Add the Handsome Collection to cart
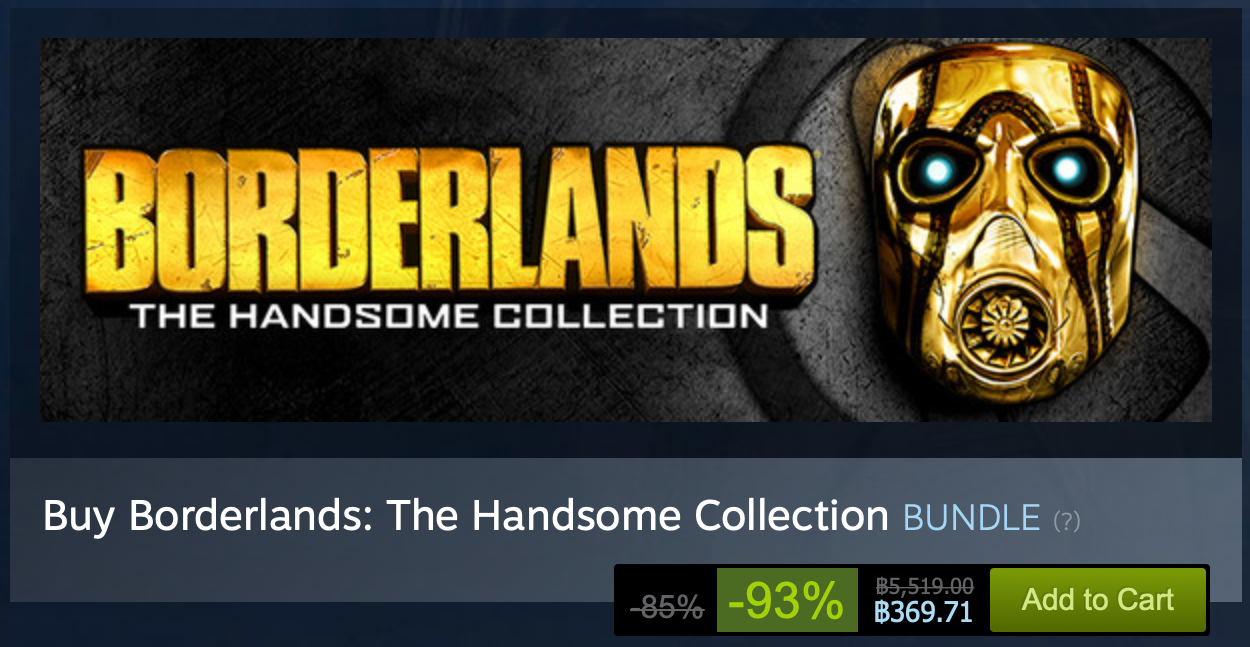This screenshot has width=1250, height=647. [x=1098, y=600]
